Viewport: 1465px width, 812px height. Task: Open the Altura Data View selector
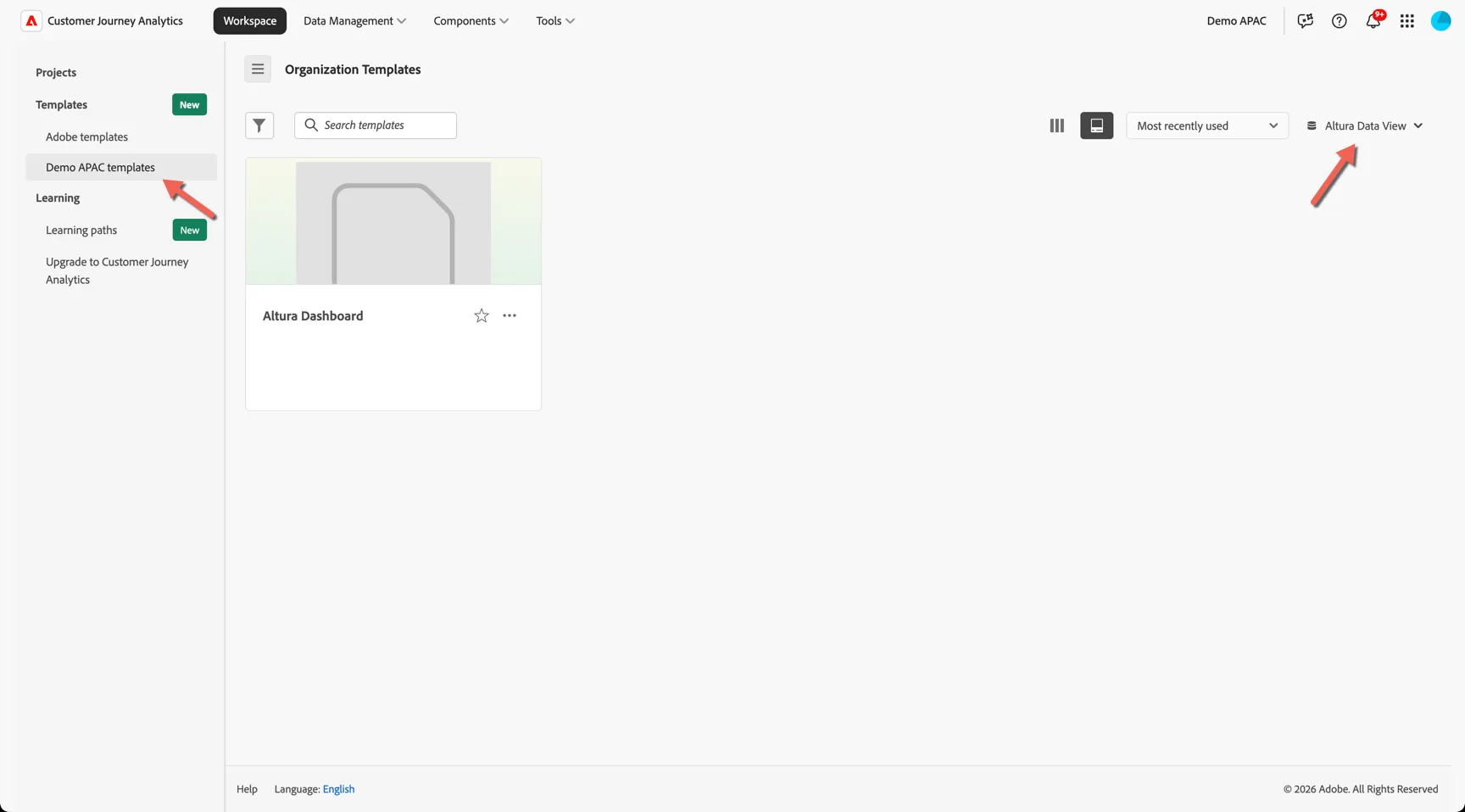(1365, 125)
